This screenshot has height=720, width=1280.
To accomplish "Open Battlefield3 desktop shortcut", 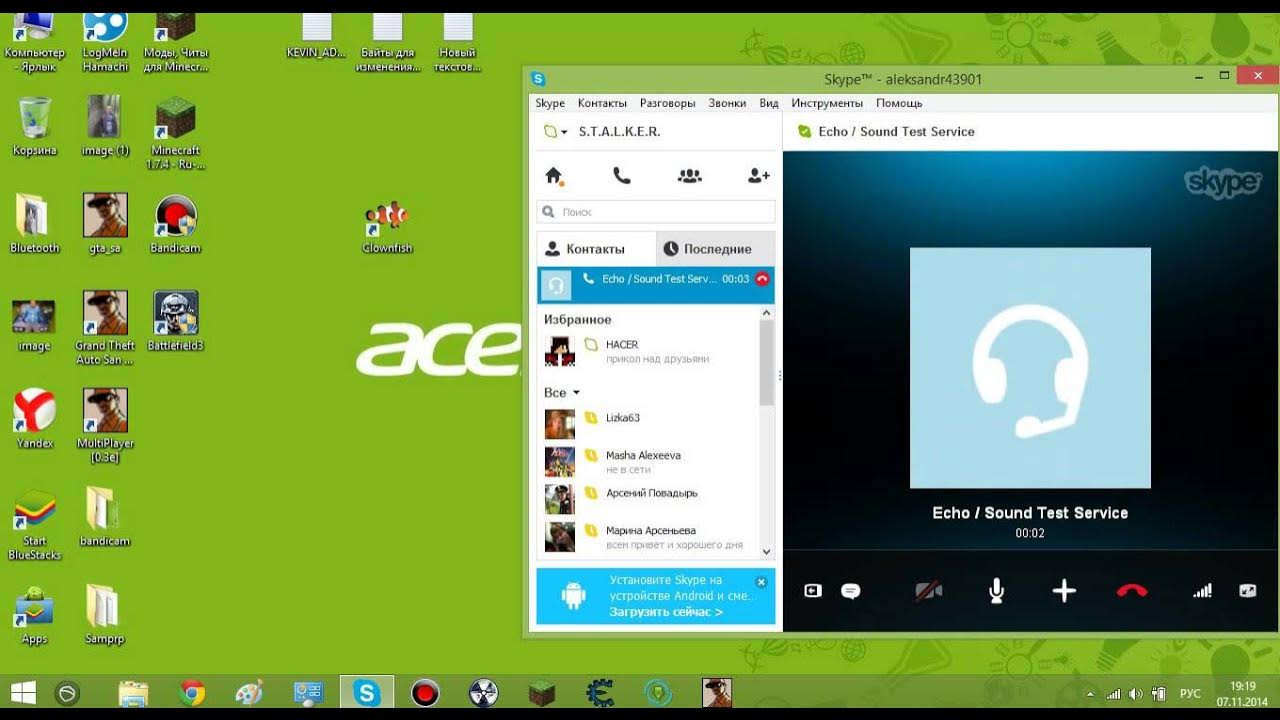I will coord(176,321).
